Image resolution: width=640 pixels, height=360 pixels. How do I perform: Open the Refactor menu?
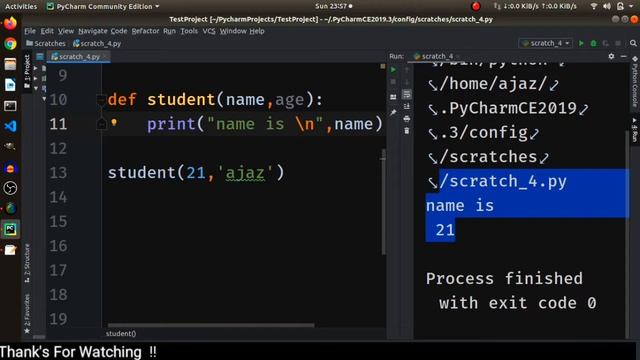tap(145, 31)
